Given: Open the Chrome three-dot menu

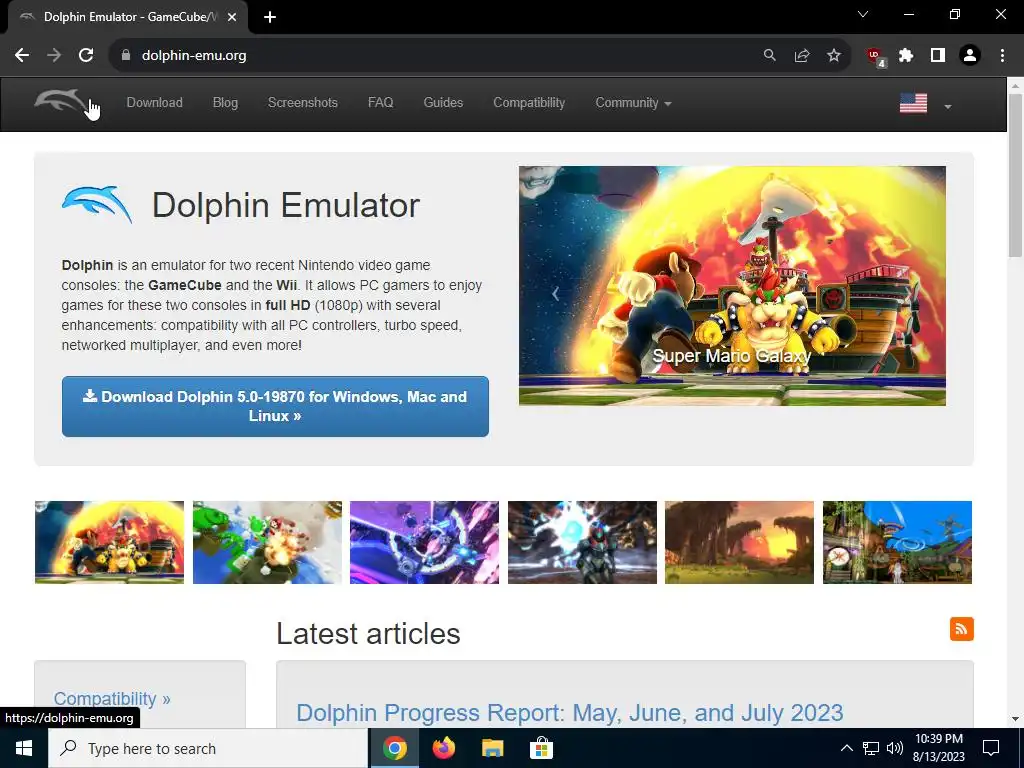Looking at the screenshot, I should (x=1002, y=56).
